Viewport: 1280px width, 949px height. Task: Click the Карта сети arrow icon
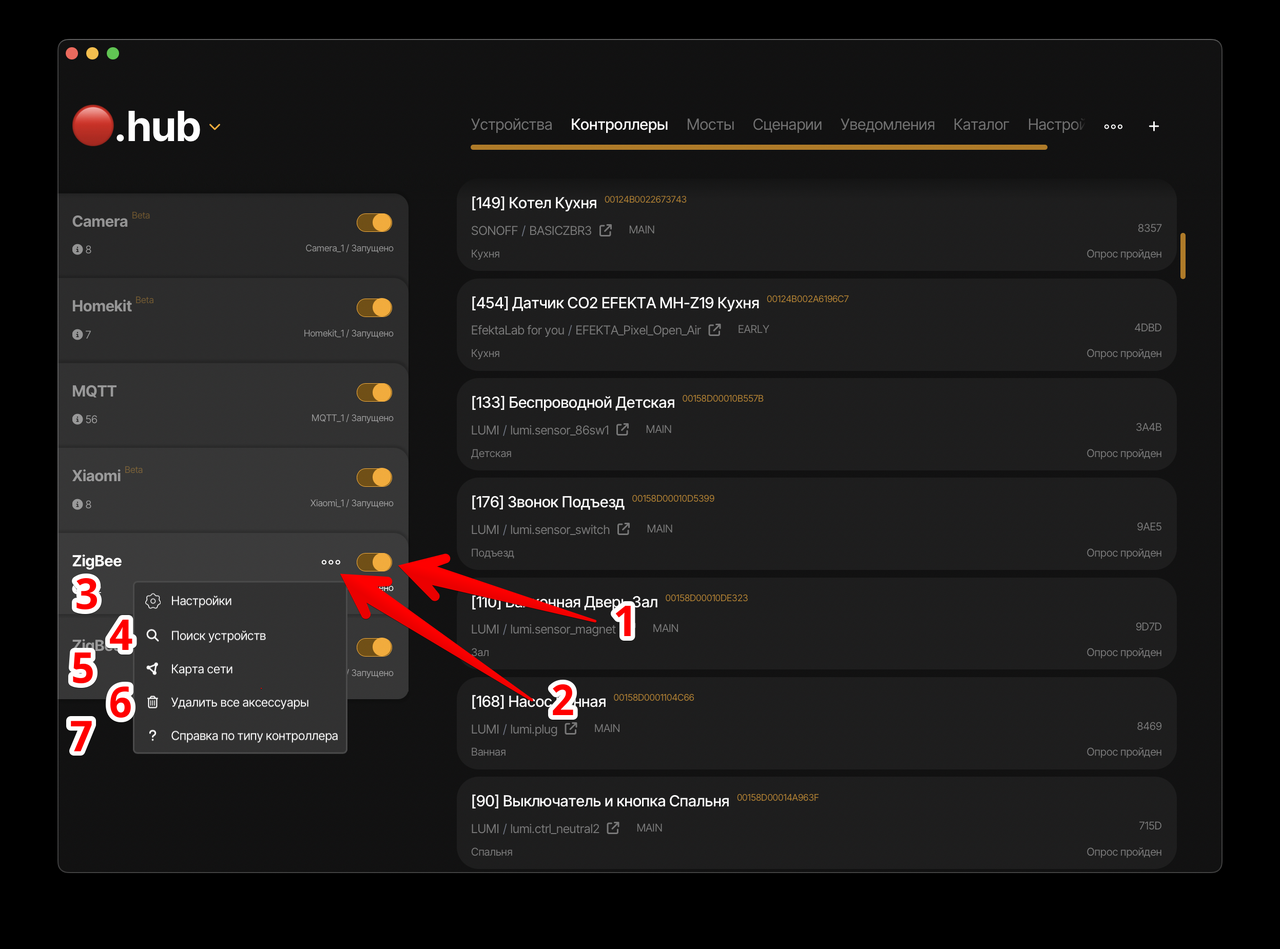(x=153, y=669)
